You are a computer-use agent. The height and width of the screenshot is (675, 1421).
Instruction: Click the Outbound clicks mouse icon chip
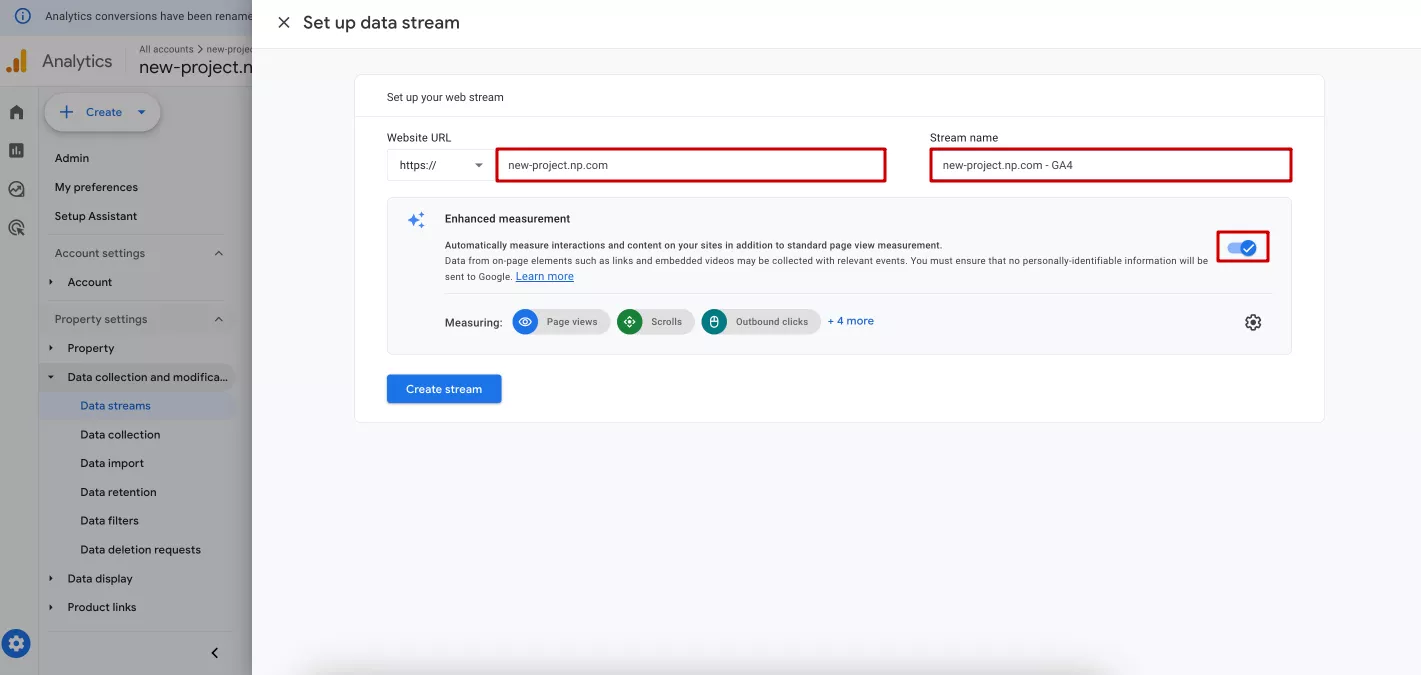click(x=714, y=322)
